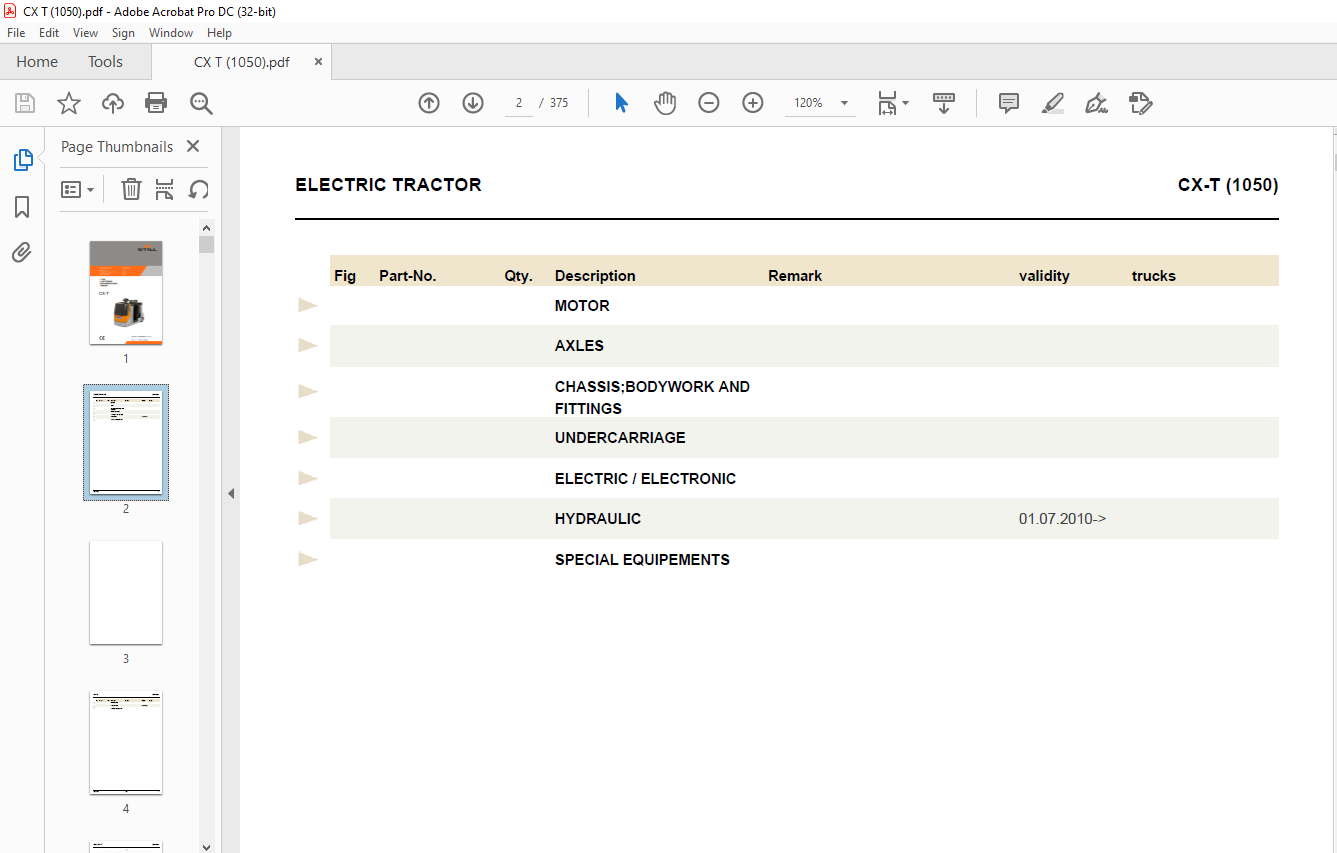Open the Edit menu

click(49, 33)
